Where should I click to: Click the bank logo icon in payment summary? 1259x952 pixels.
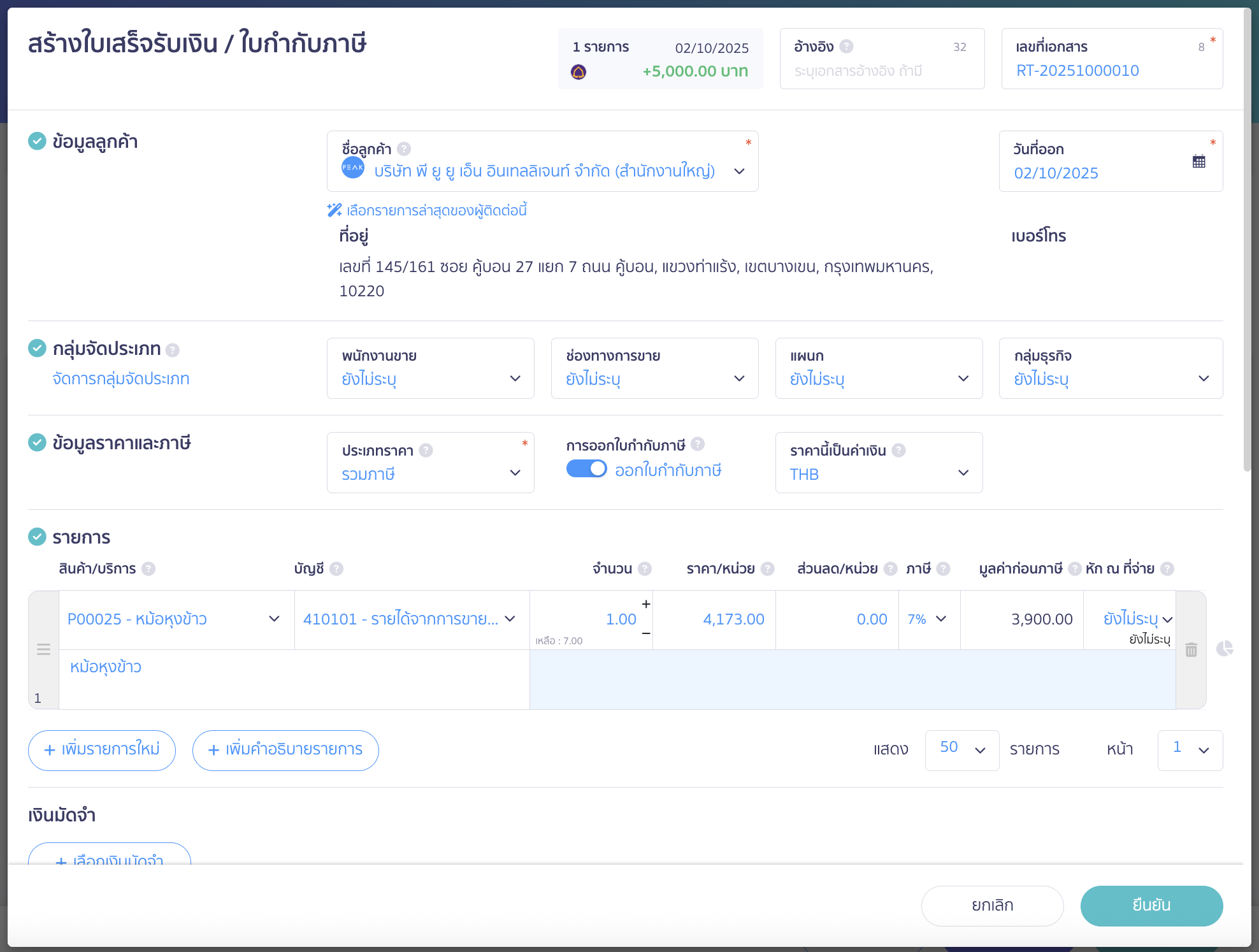click(579, 72)
